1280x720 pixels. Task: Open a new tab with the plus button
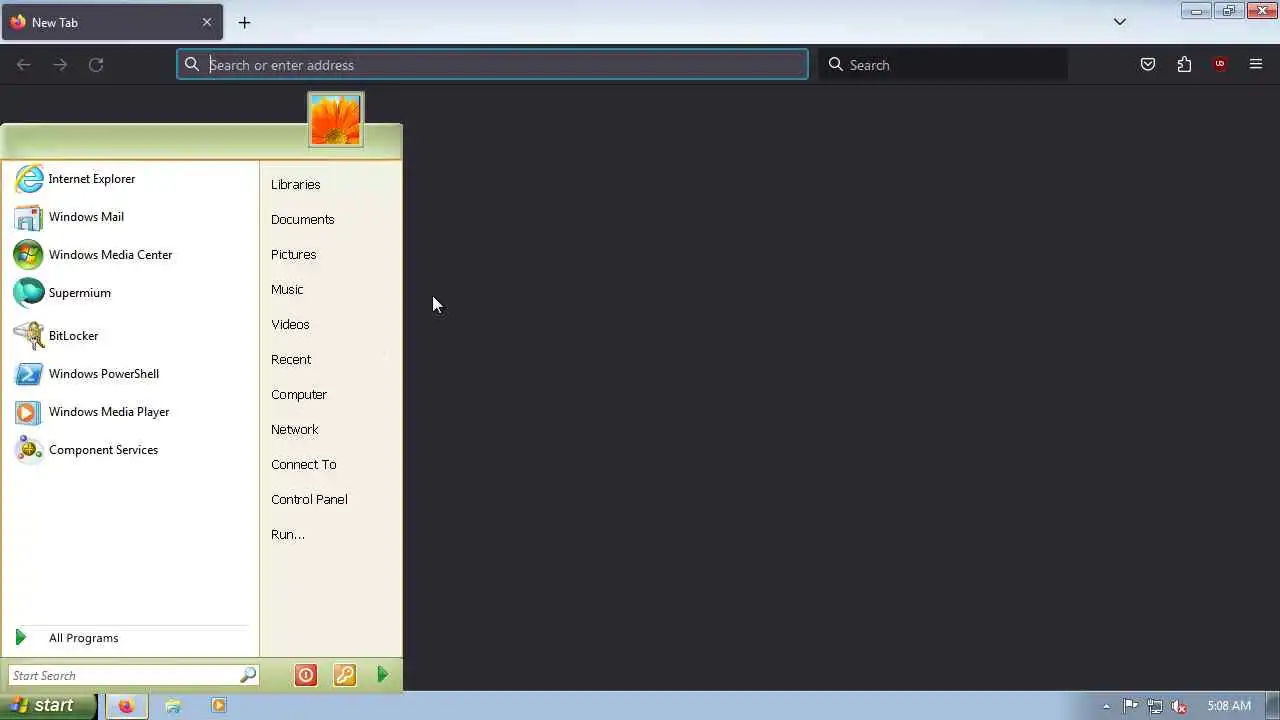(244, 22)
